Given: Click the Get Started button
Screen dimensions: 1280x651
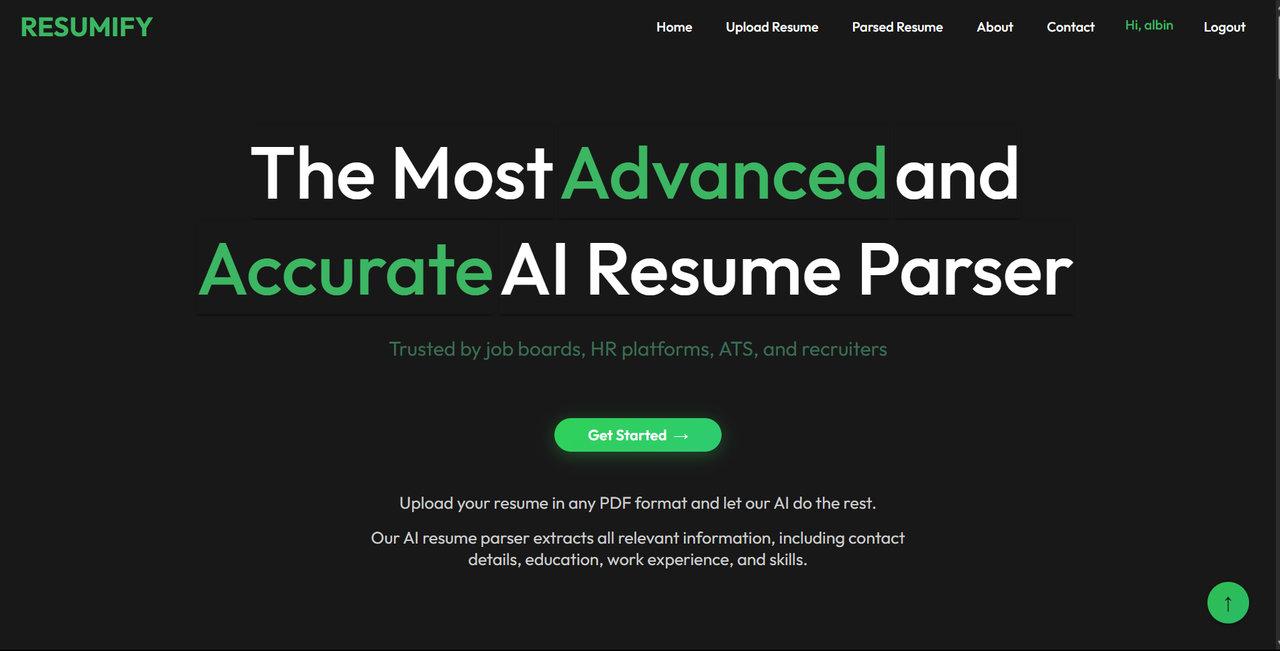Looking at the screenshot, I should 637,435.
